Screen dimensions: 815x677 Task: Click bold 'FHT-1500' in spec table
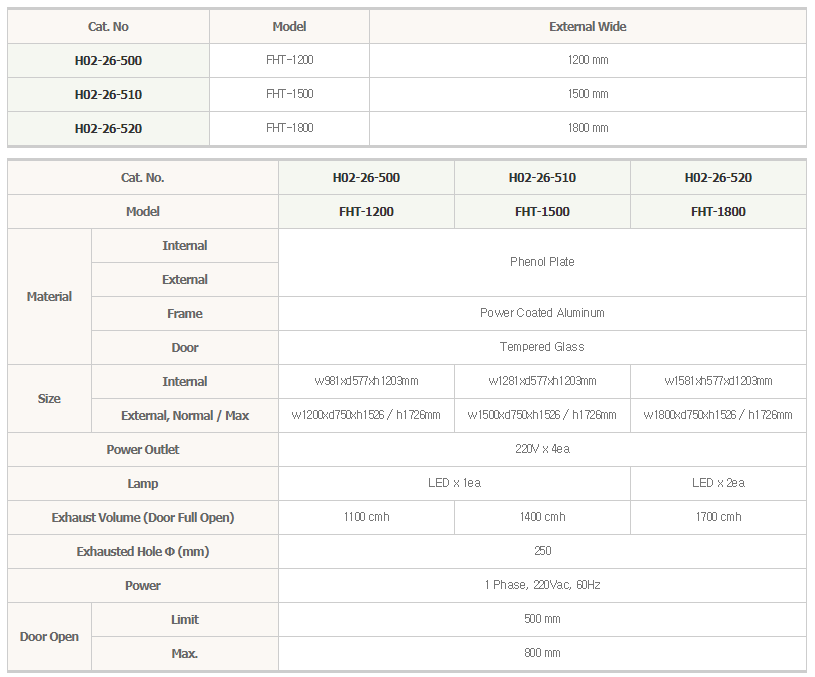pos(542,212)
